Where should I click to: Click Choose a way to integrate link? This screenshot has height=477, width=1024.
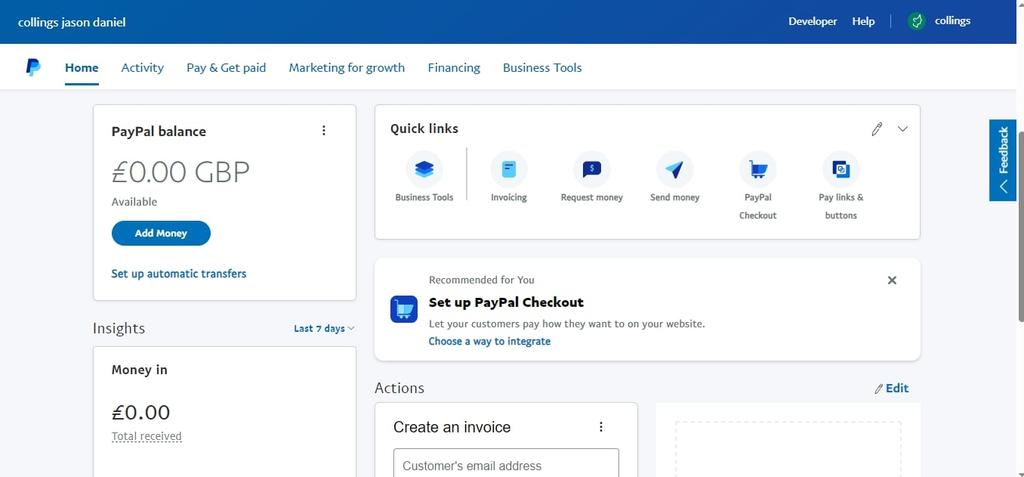490,341
